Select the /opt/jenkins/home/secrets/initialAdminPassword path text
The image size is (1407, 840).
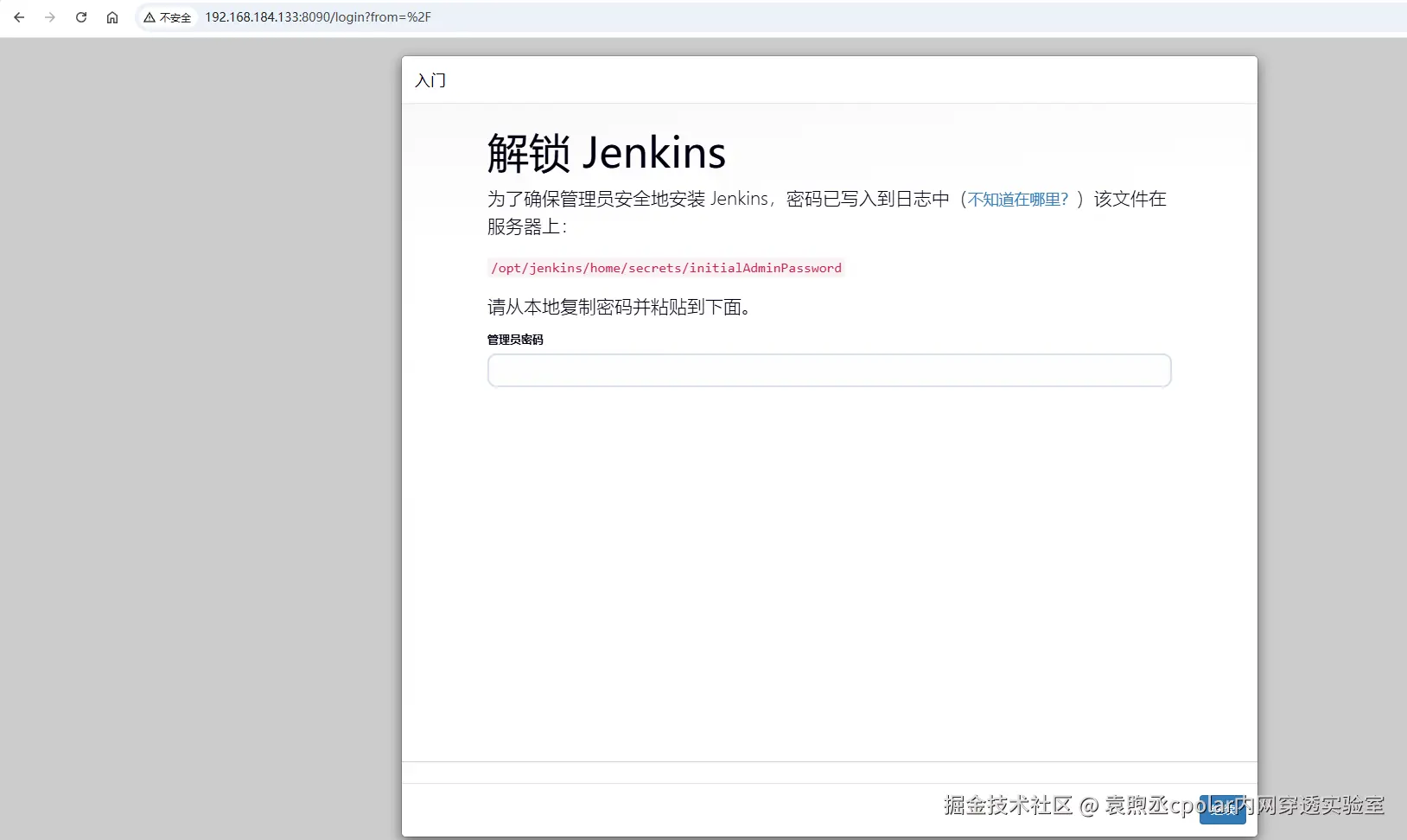pos(665,268)
